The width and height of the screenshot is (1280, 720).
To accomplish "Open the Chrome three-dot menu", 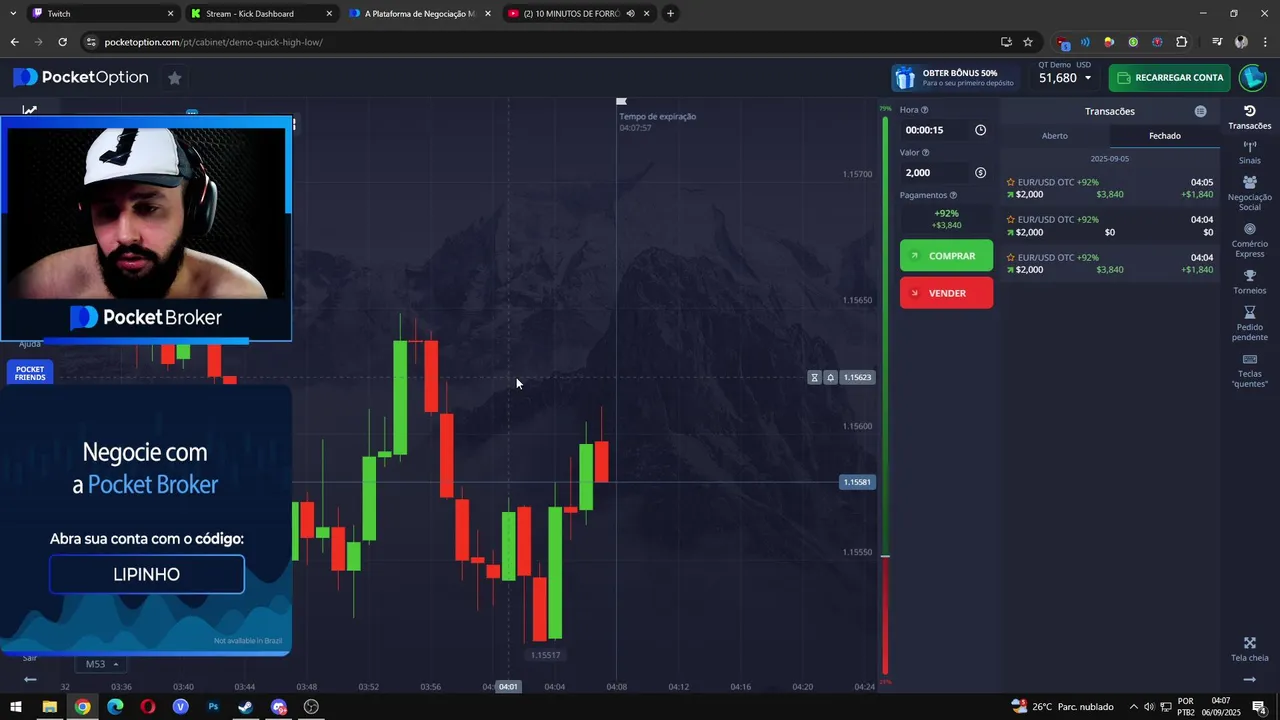I will coord(1264,42).
